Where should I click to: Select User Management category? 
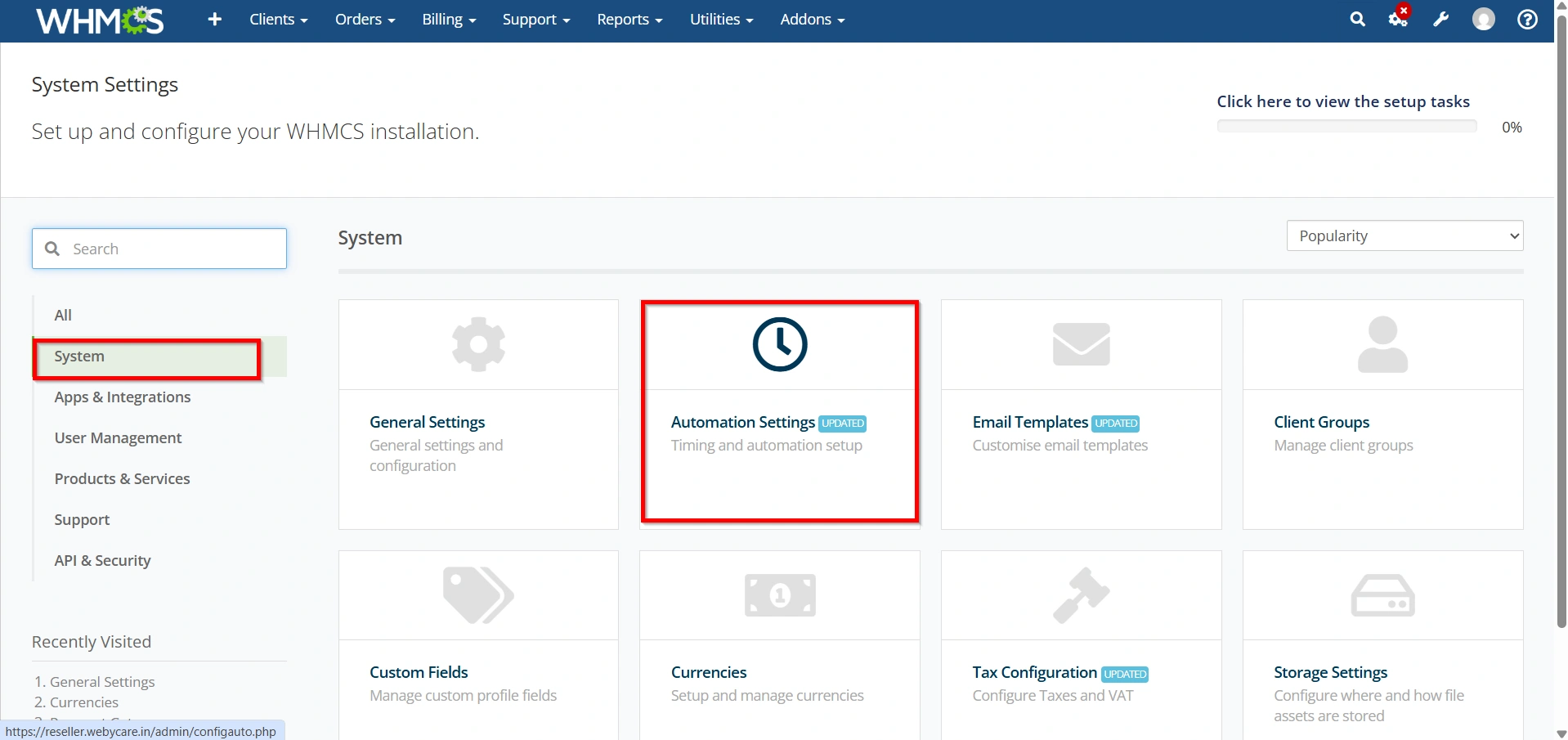[160, 438]
